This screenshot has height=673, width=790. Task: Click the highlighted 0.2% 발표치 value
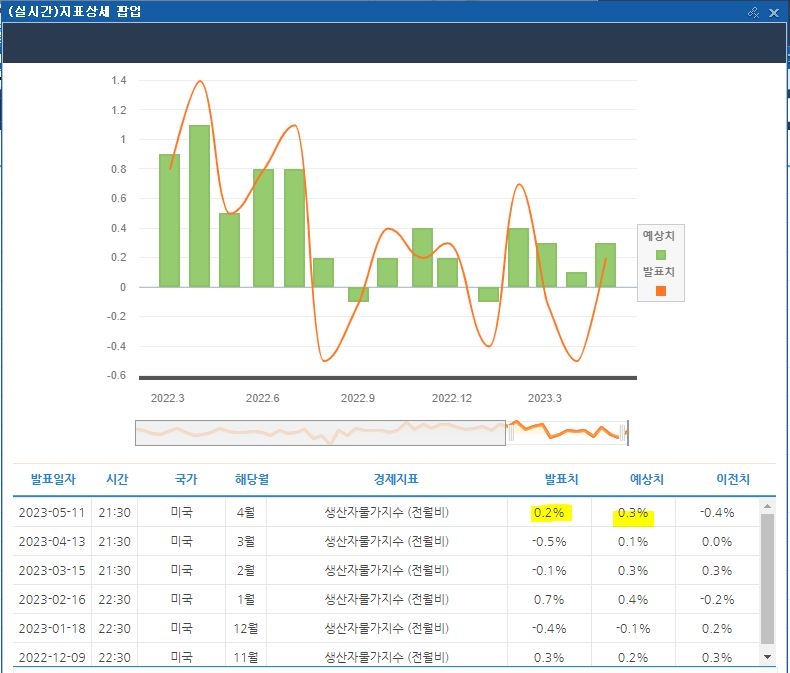coord(549,513)
